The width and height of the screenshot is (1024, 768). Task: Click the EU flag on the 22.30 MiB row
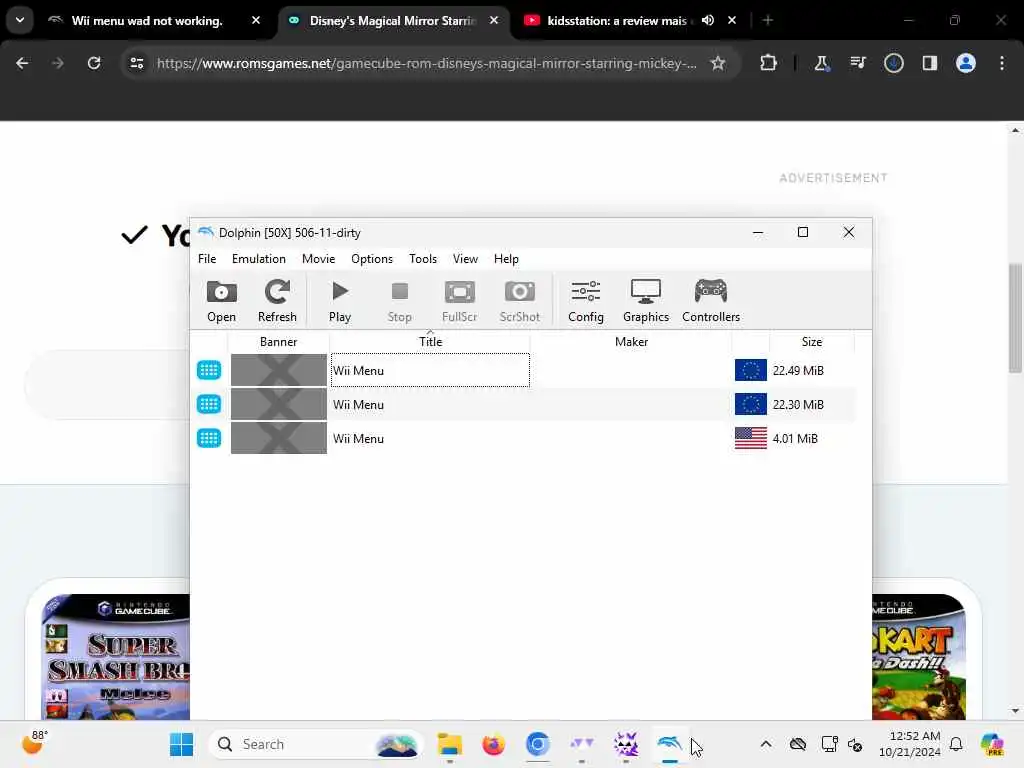pyautogui.click(x=750, y=404)
